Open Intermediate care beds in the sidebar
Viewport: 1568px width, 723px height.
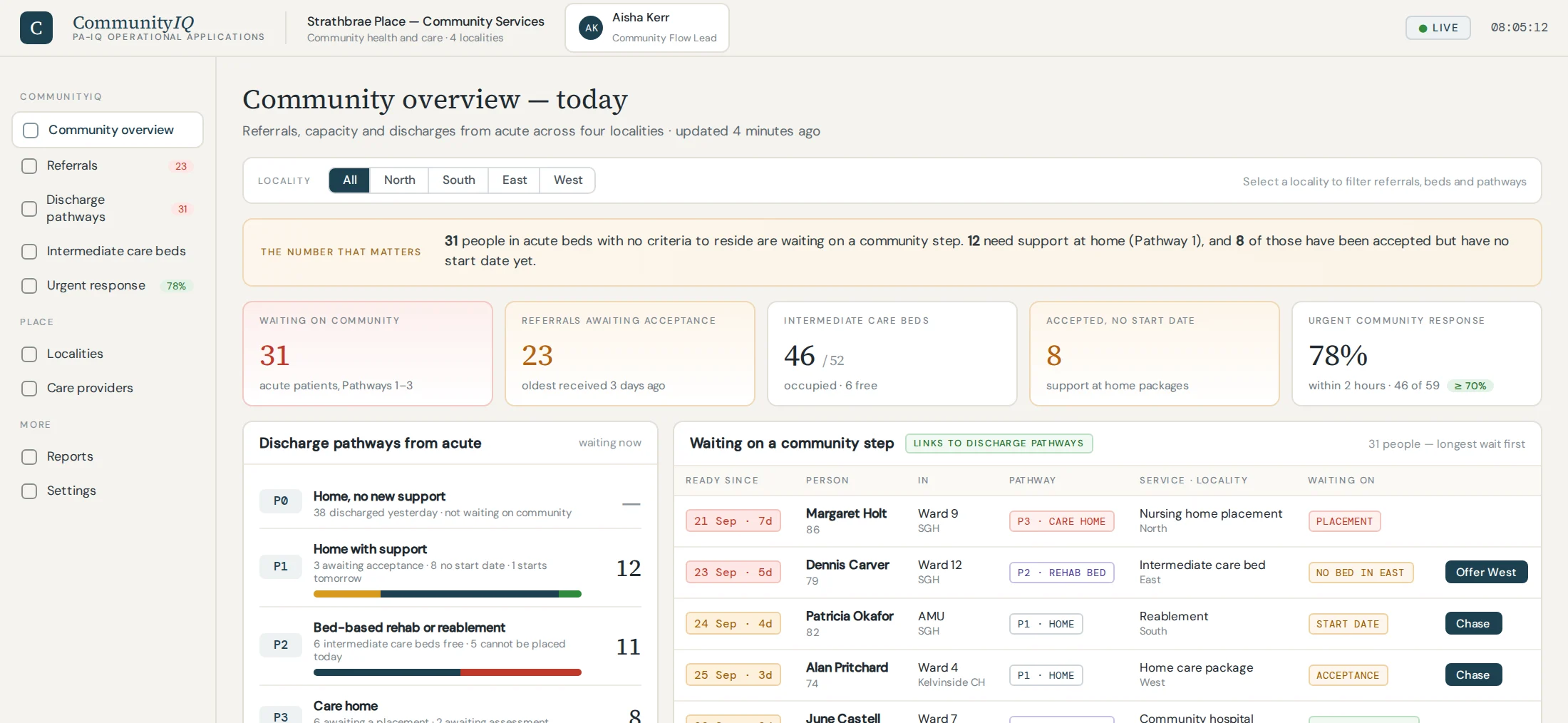108,252
